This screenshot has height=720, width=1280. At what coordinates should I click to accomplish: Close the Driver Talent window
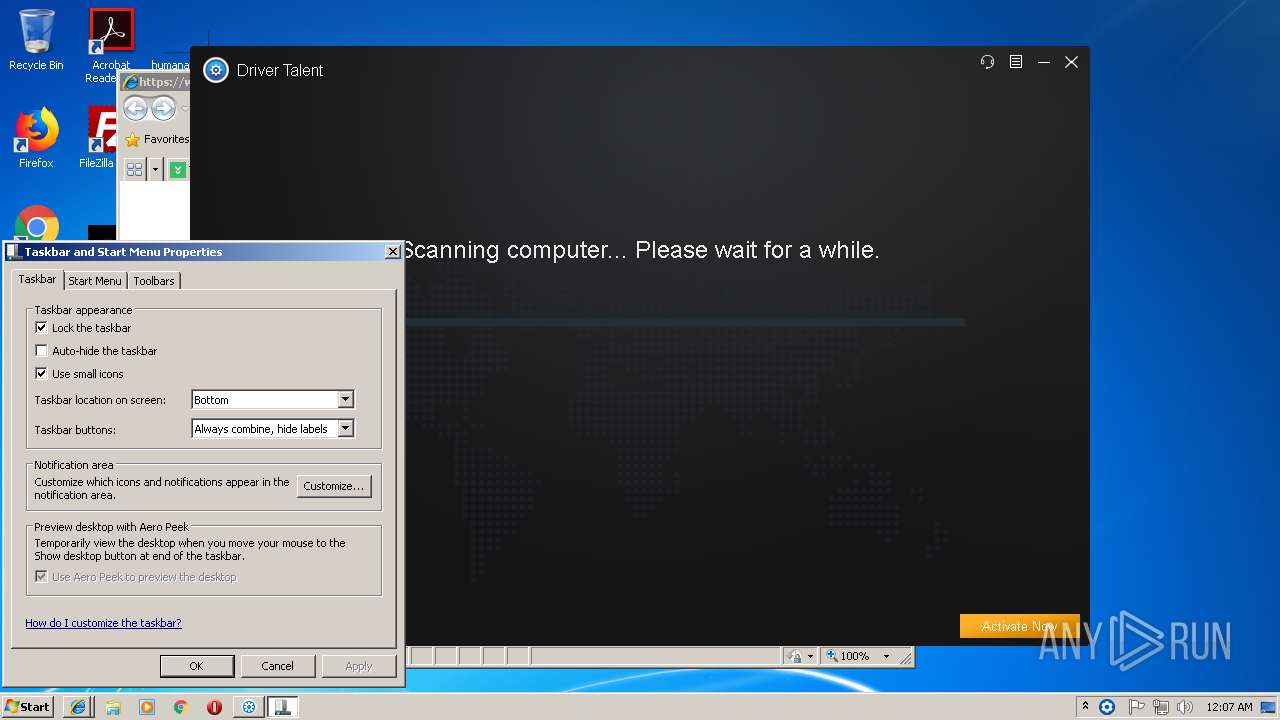[x=1071, y=62]
